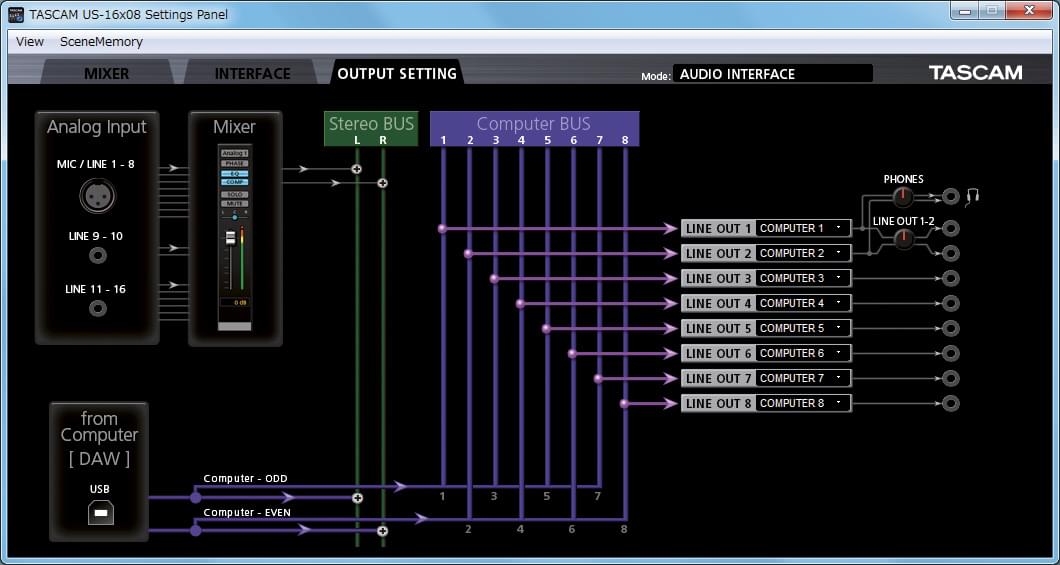Click the TASCAM app icon in title bar
This screenshot has width=1060, height=565.
click(16, 14)
